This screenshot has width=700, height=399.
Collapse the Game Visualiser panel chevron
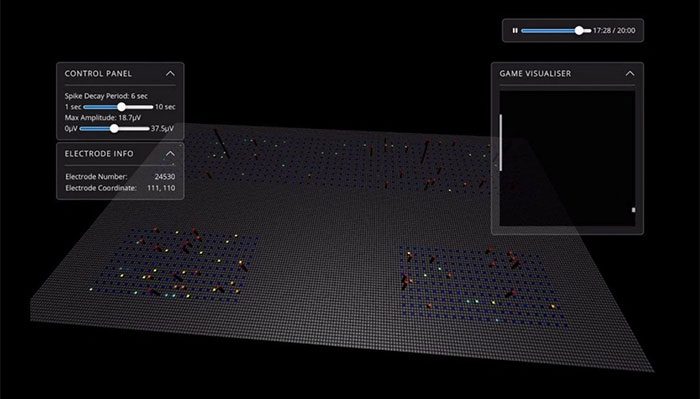pyautogui.click(x=629, y=74)
